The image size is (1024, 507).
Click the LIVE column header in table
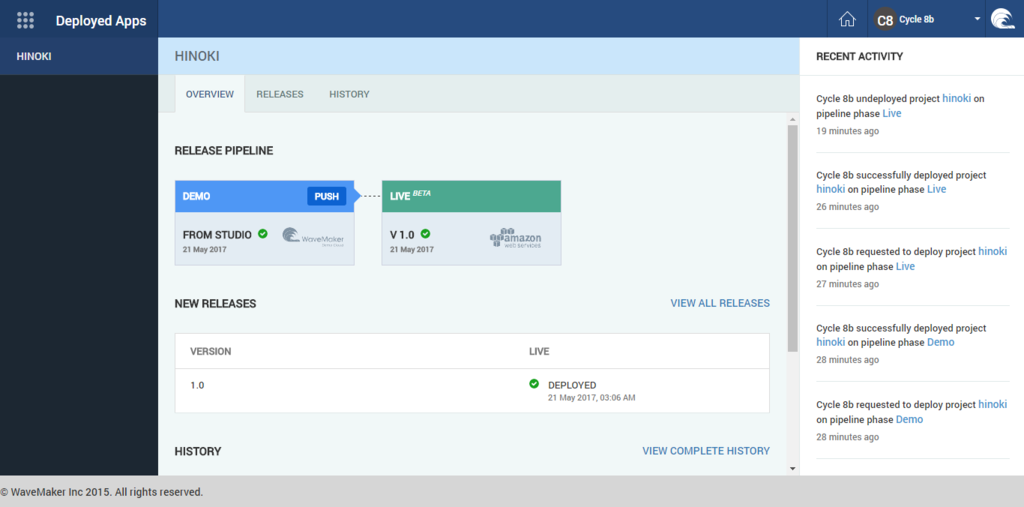(539, 352)
